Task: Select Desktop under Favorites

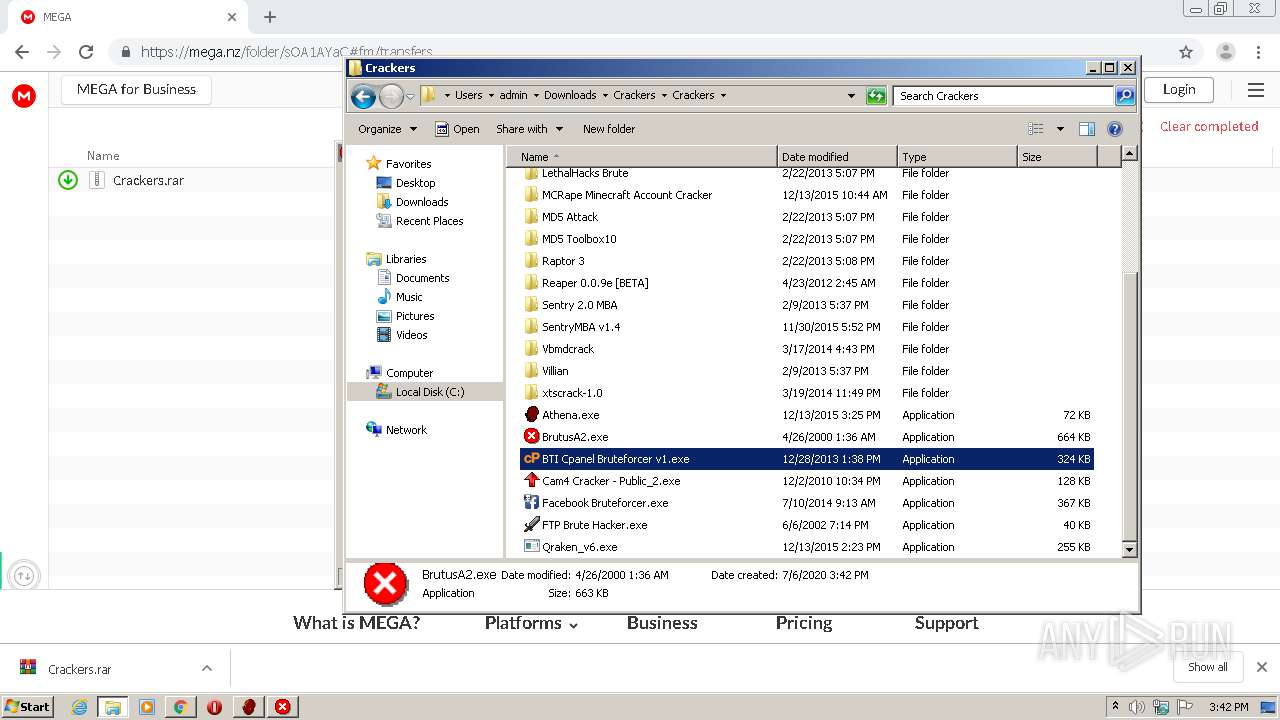Action: [x=415, y=183]
